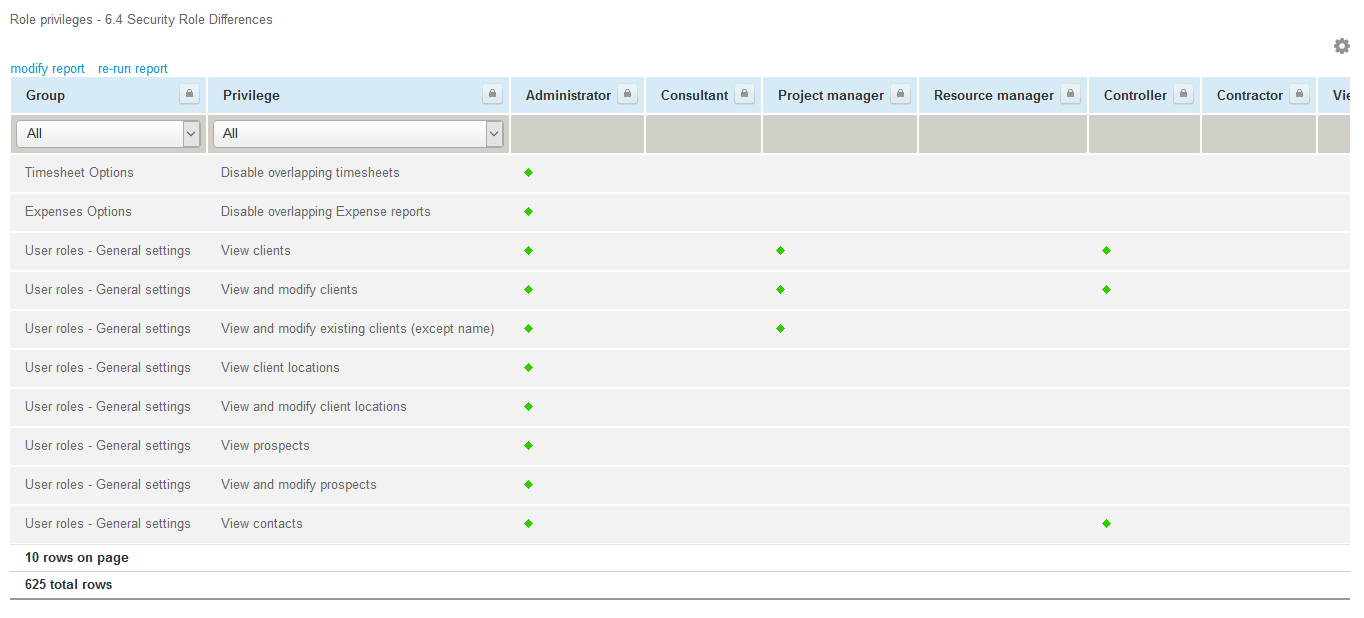Screen dimensions: 1364x618
Task: Click the lock icon in Privilege column header
Action: pyautogui.click(x=492, y=94)
